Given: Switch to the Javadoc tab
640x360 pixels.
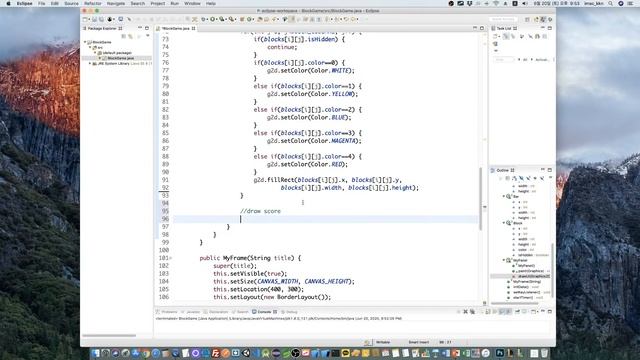Looking at the screenshot, I should tap(191, 312).
